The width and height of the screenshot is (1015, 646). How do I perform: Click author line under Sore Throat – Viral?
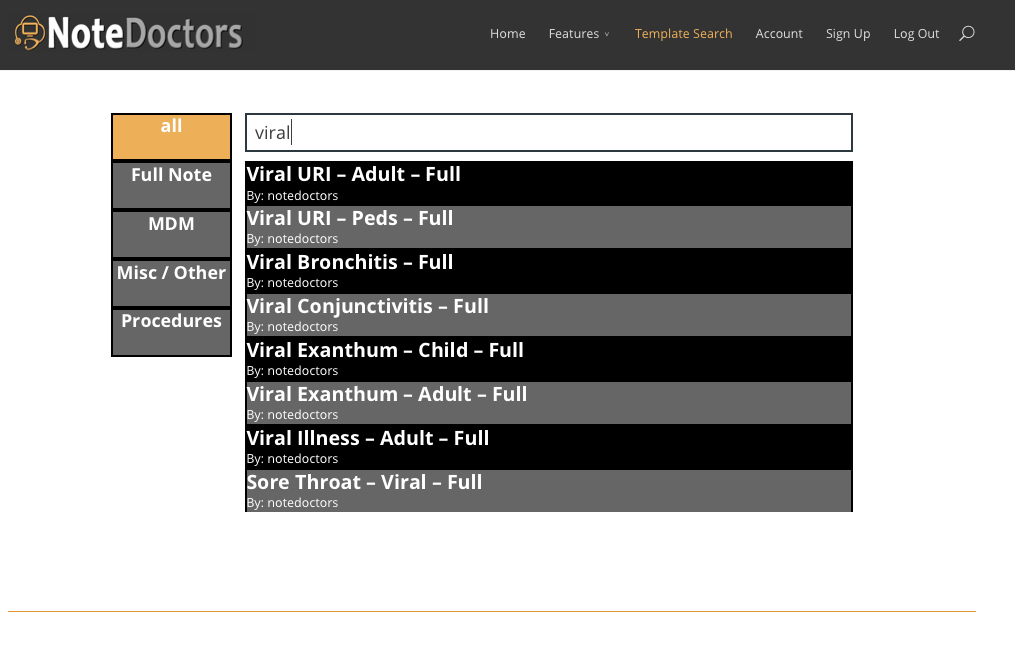coord(293,503)
